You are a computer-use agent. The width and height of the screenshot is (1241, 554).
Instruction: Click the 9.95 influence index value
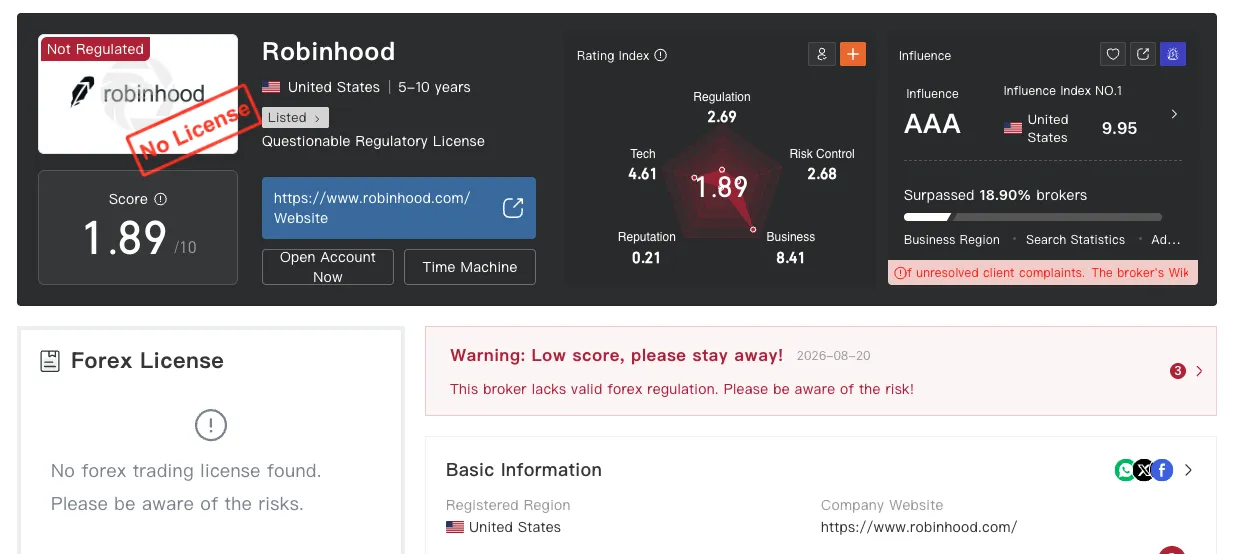point(1119,128)
